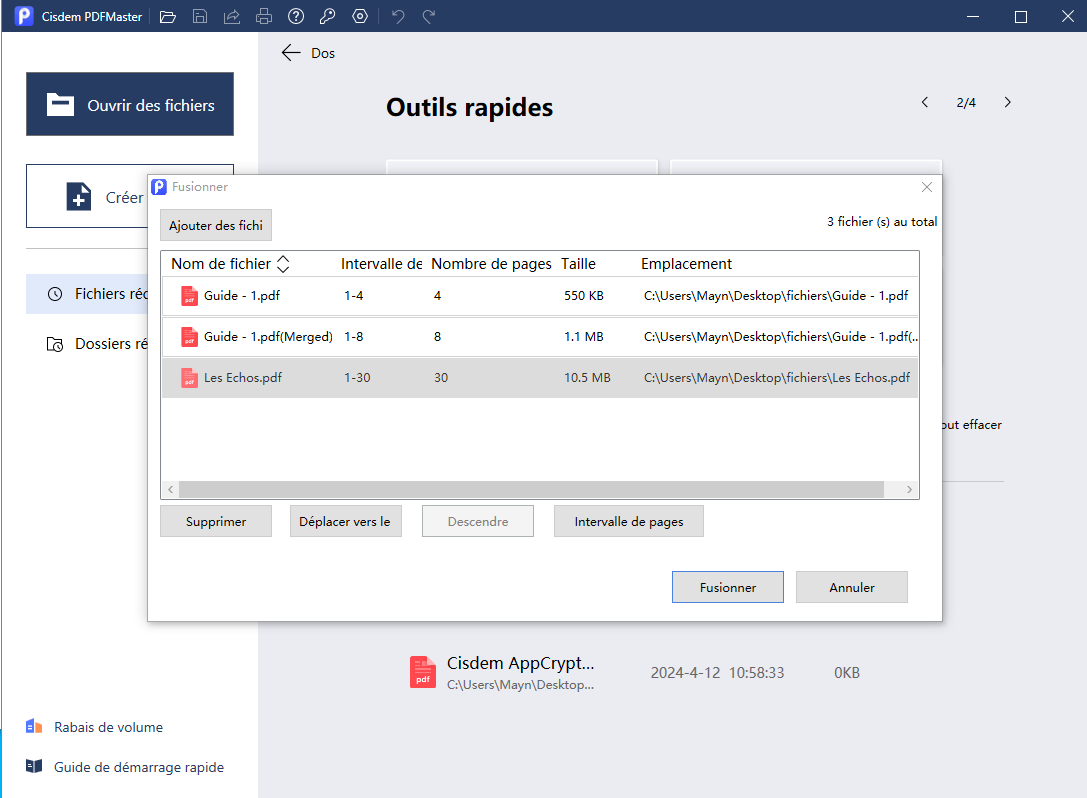Click the 1-30 page range cell
Image resolution: width=1087 pixels, height=798 pixels.
[x=357, y=377]
